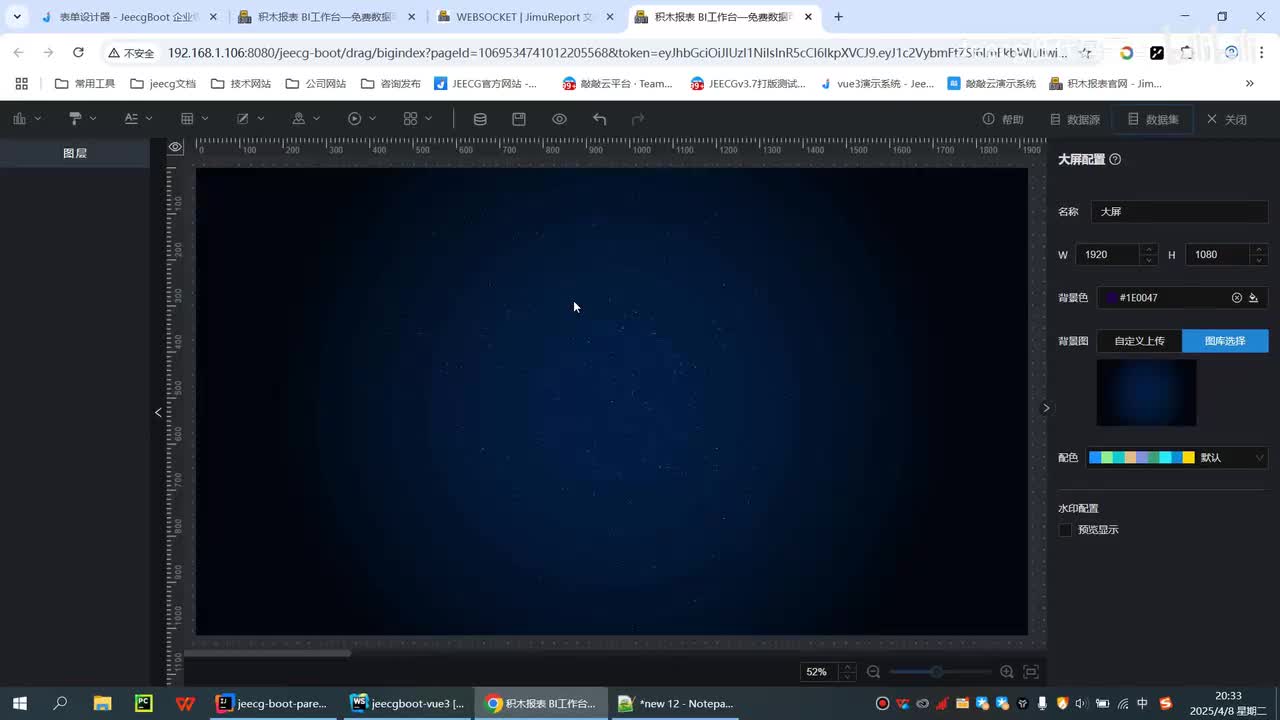Image resolution: width=1280 pixels, height=720 pixels.
Task: Show more bookmarks with the chevron
Action: click(1249, 84)
